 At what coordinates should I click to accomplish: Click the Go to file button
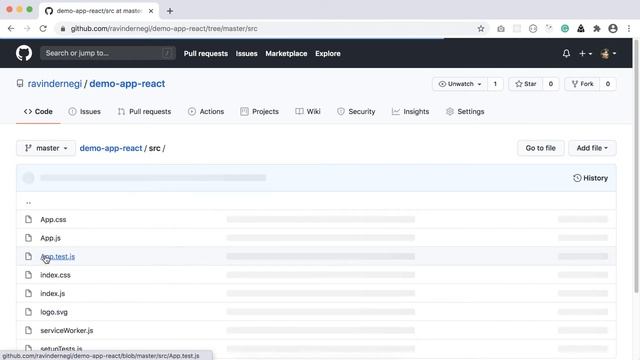coord(540,148)
